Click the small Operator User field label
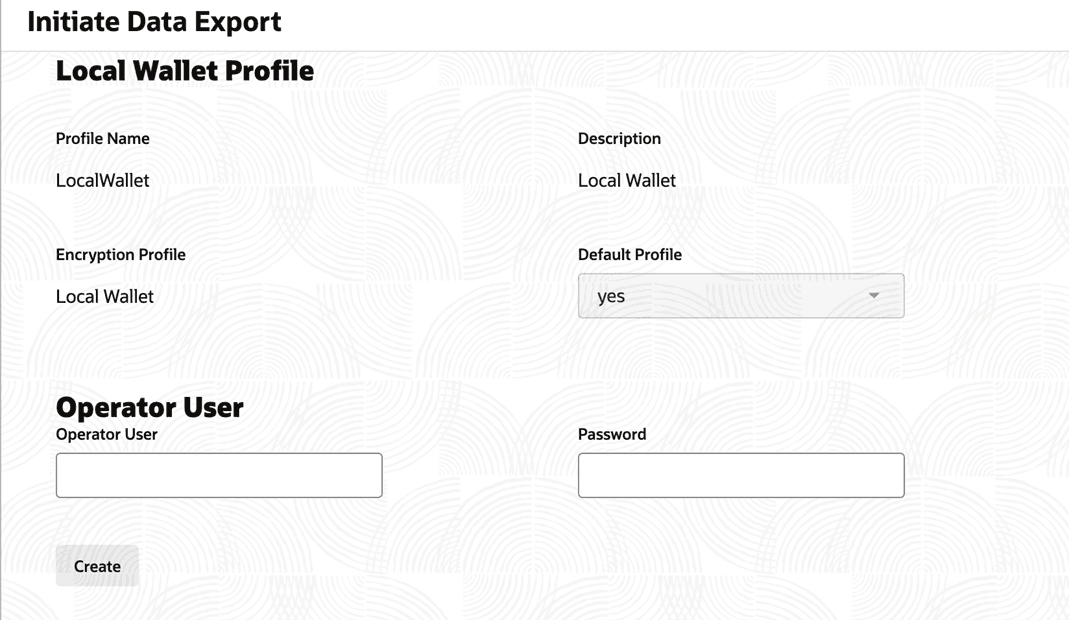This screenshot has width=1069, height=620. point(107,434)
